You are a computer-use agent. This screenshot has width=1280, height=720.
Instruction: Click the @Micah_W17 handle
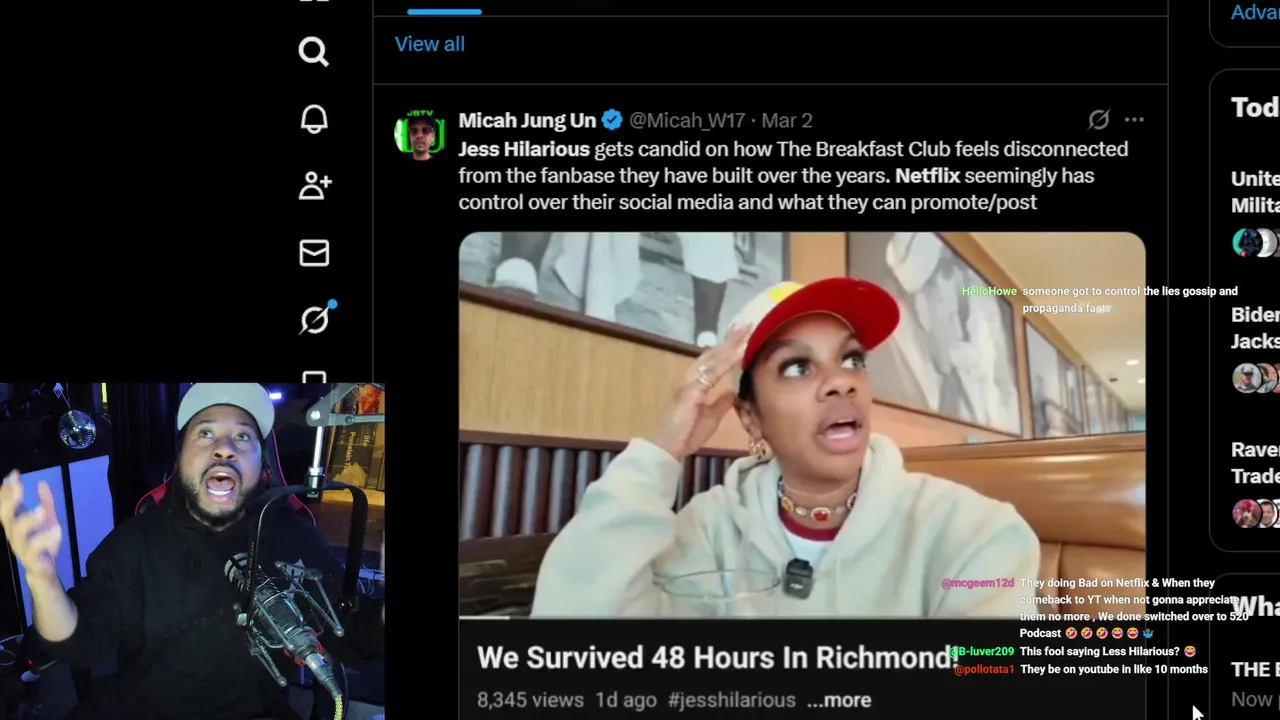coord(687,120)
